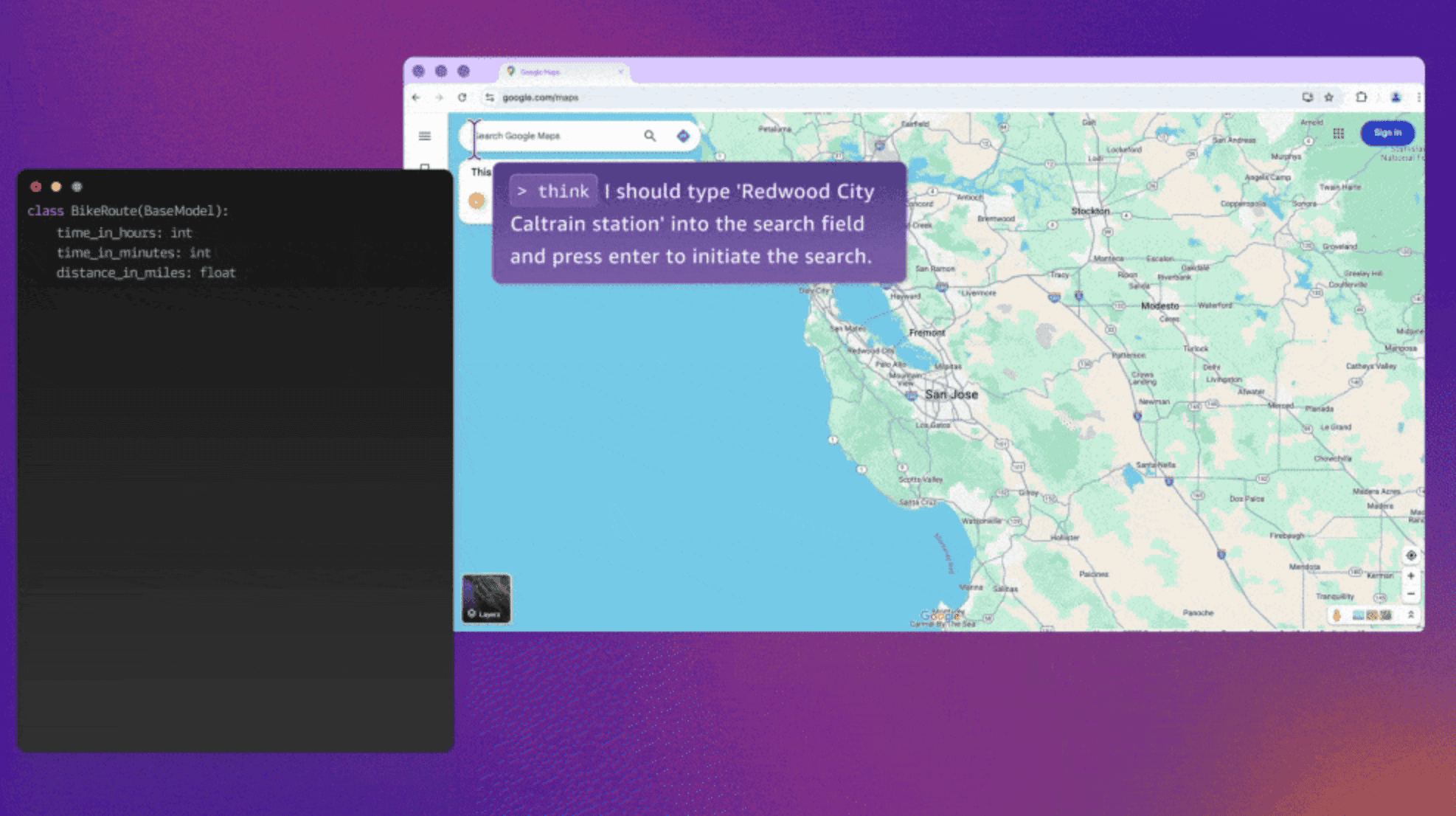Show your location with the target icon
The width and height of the screenshot is (1456, 816).
point(1411,556)
